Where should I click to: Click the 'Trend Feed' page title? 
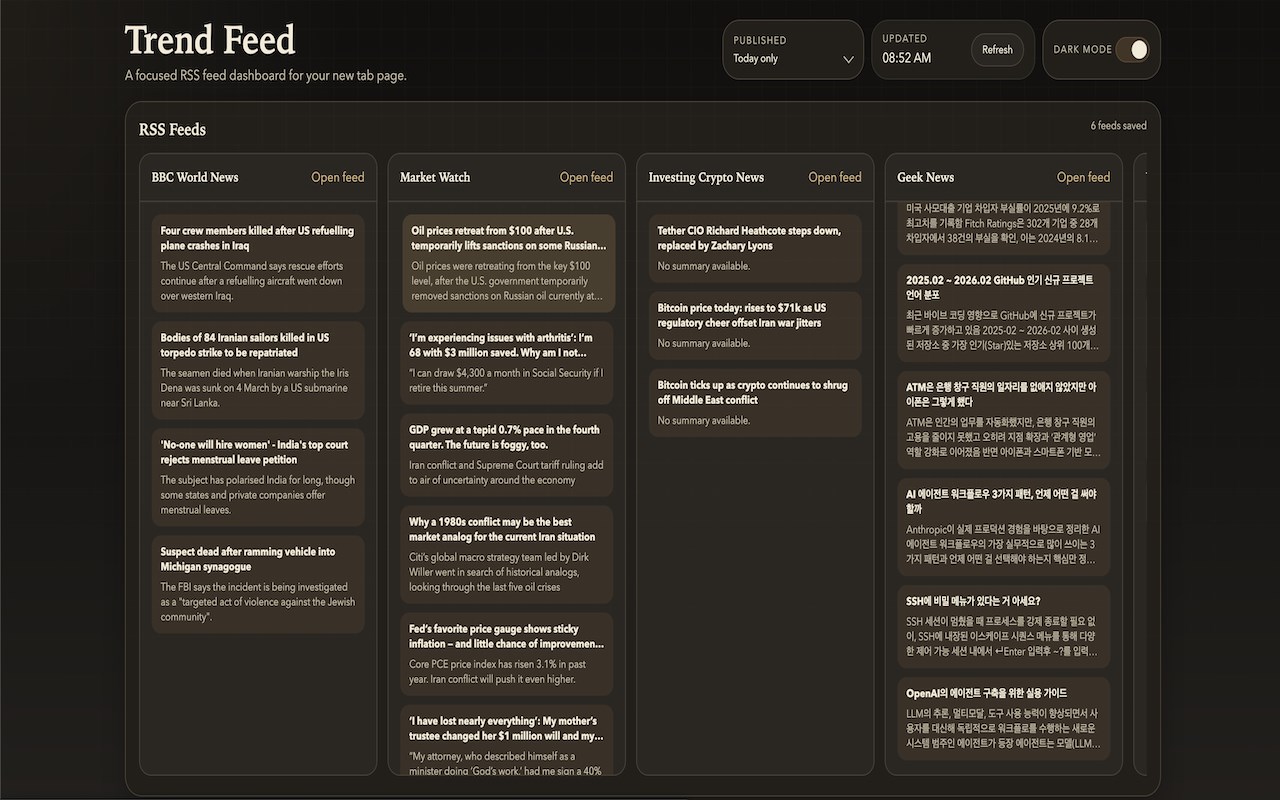210,40
